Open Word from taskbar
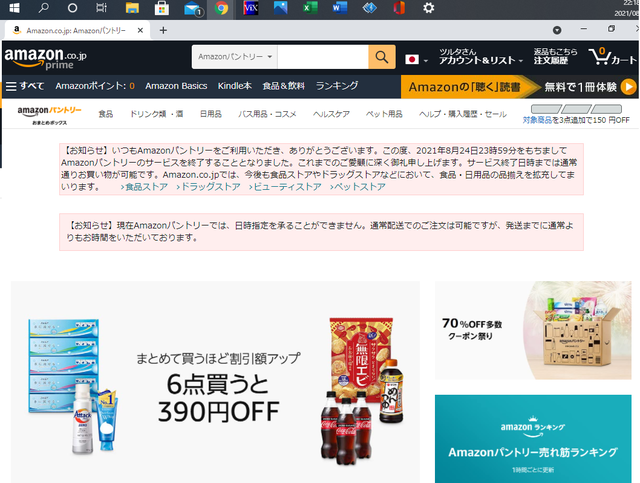640x483 pixels. point(340,8)
